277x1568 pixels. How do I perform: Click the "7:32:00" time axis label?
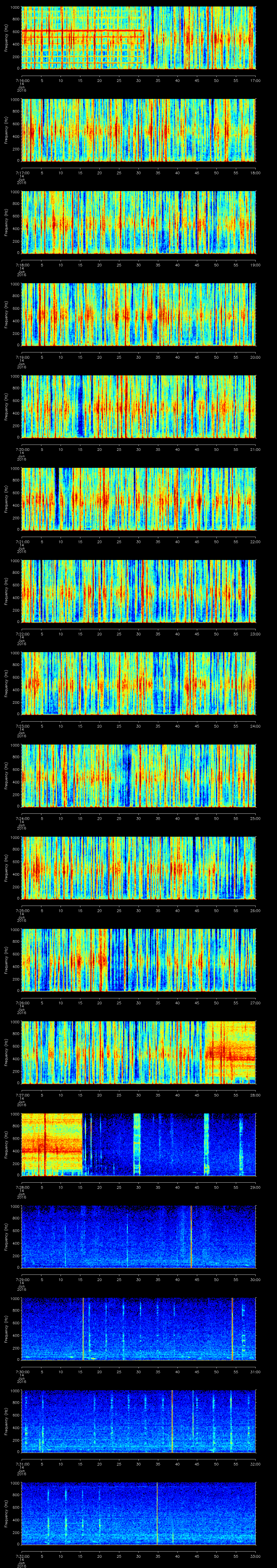tap(22, 1556)
